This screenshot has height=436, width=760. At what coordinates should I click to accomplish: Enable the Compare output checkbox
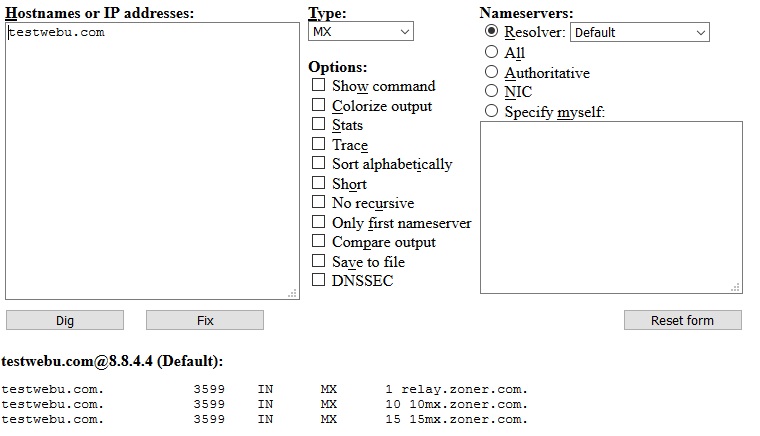(x=319, y=241)
